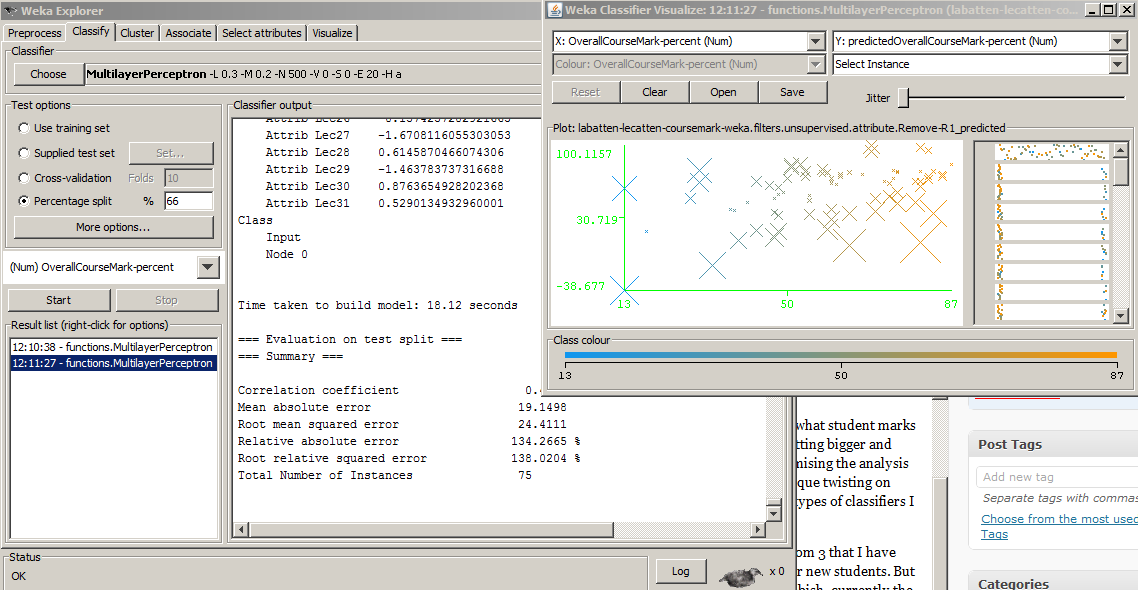The image size is (1138, 590).
Task: Click the Time taken to build model line
Action: tap(377, 306)
